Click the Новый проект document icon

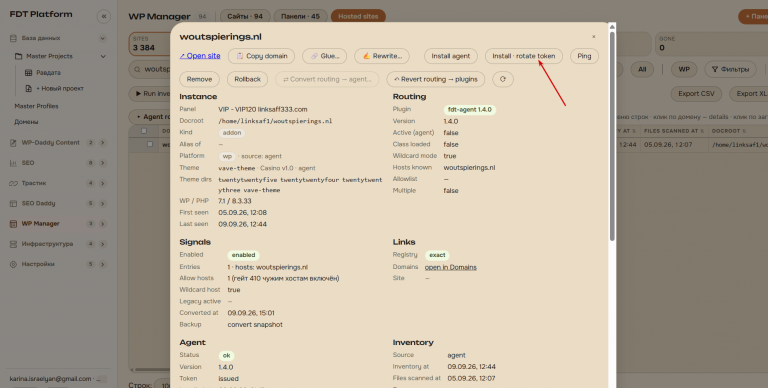point(28,89)
